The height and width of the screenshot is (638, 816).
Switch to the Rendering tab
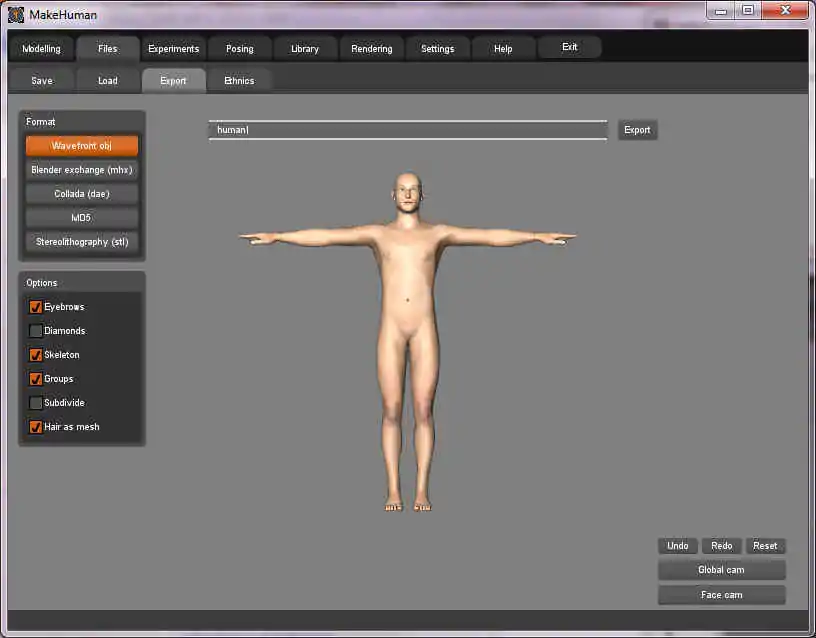click(x=372, y=49)
